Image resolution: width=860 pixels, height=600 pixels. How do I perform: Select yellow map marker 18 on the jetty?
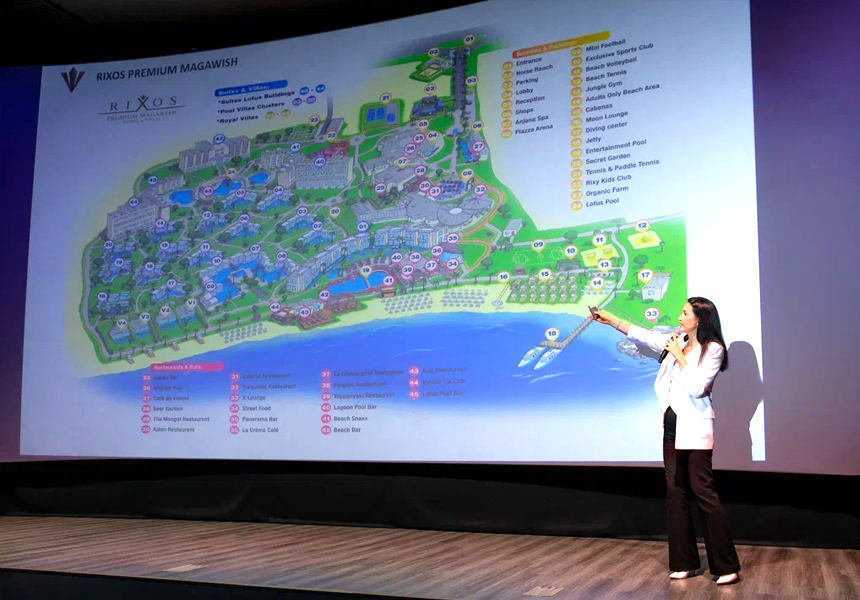(552, 333)
